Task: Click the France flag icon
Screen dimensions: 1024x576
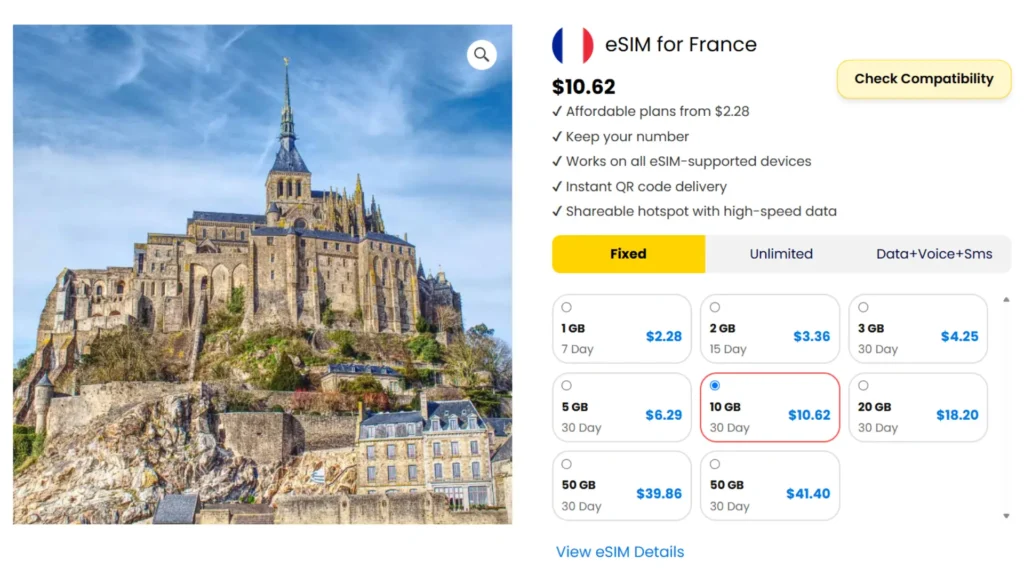Action: pos(572,45)
